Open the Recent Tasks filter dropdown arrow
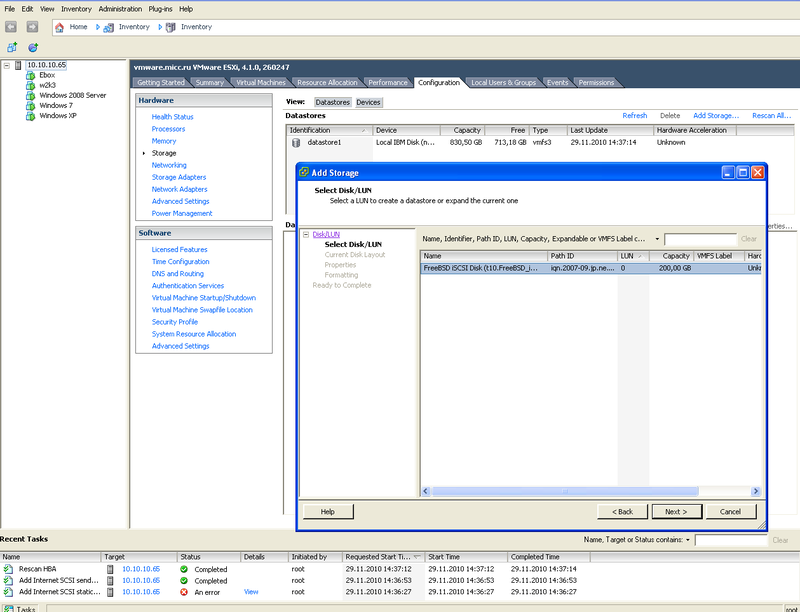This screenshot has width=800, height=612. pos(688,540)
